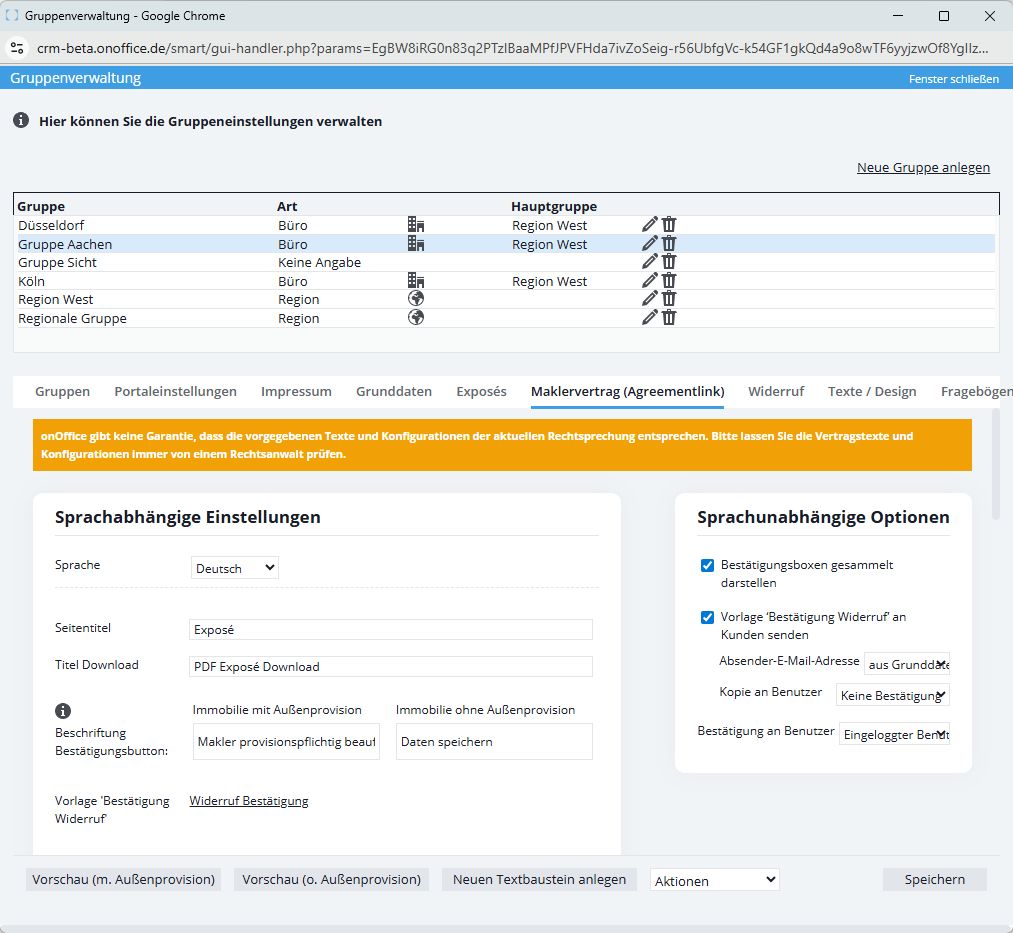Click Fenster schließen link

tap(954, 79)
